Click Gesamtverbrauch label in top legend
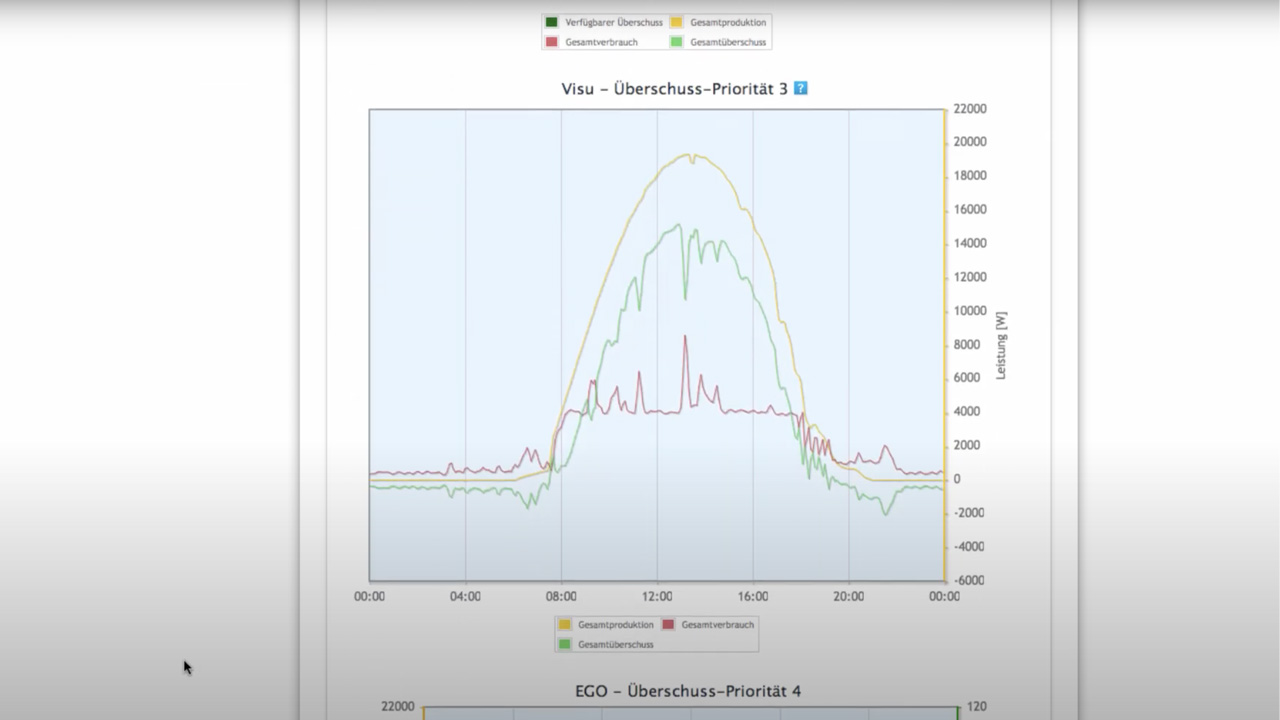 coord(601,42)
